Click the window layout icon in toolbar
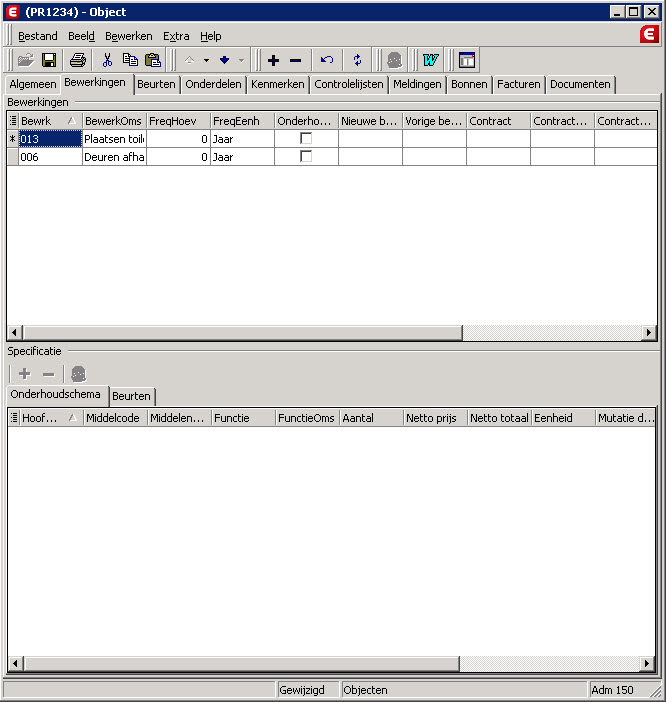 point(467,60)
